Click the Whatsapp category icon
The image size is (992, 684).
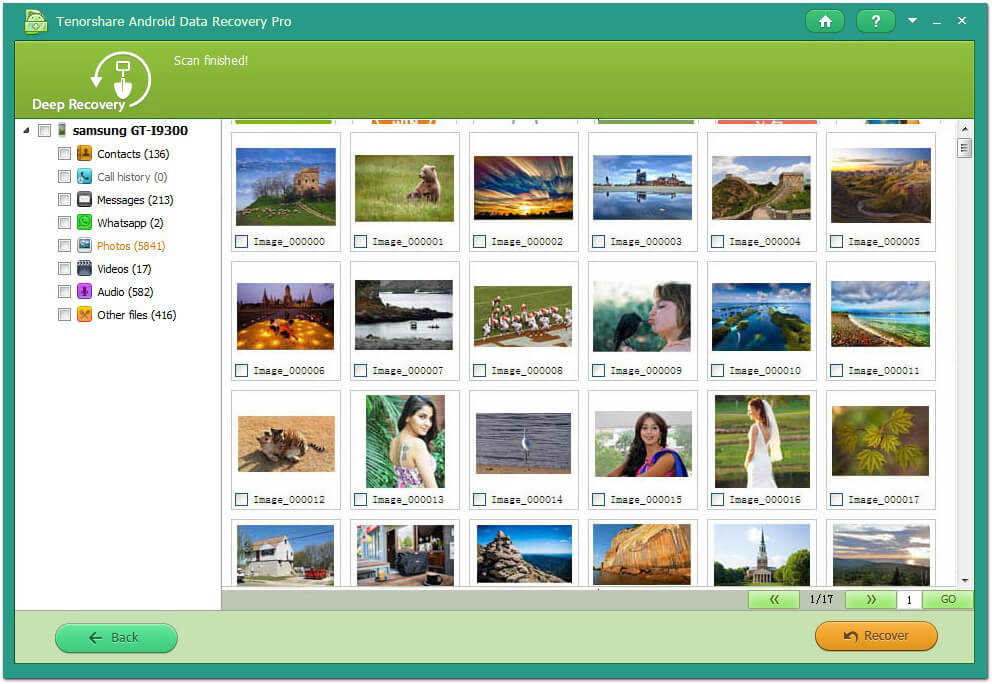pos(84,223)
